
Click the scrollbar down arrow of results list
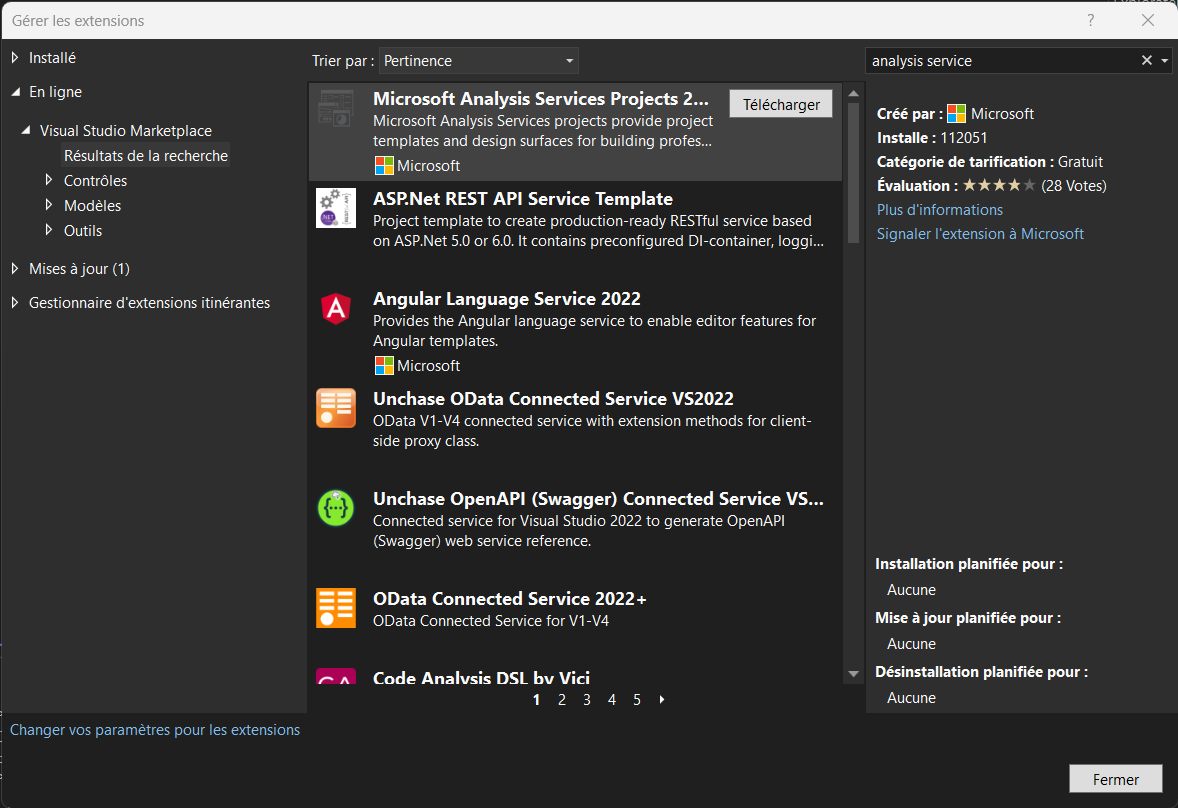click(853, 674)
